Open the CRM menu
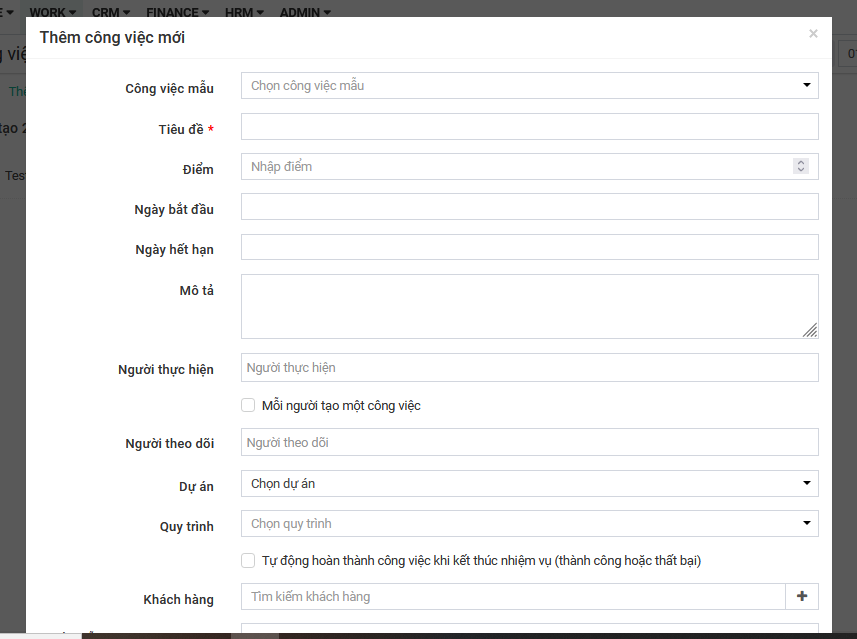Screen dimensions: 857x639 click(111, 13)
